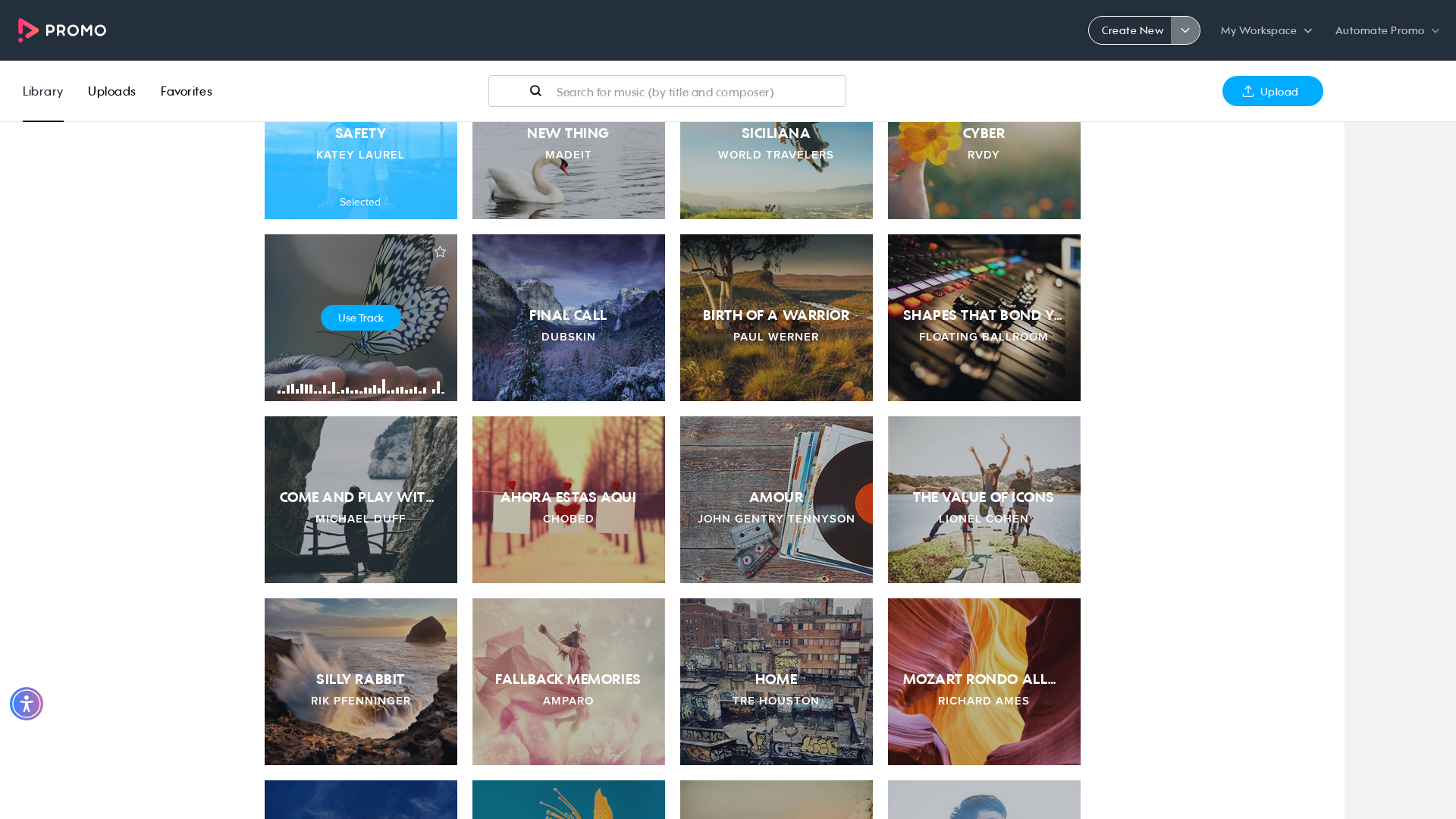Choose the Amour track thumbnail
The height and width of the screenshot is (819, 1456).
[x=777, y=500]
